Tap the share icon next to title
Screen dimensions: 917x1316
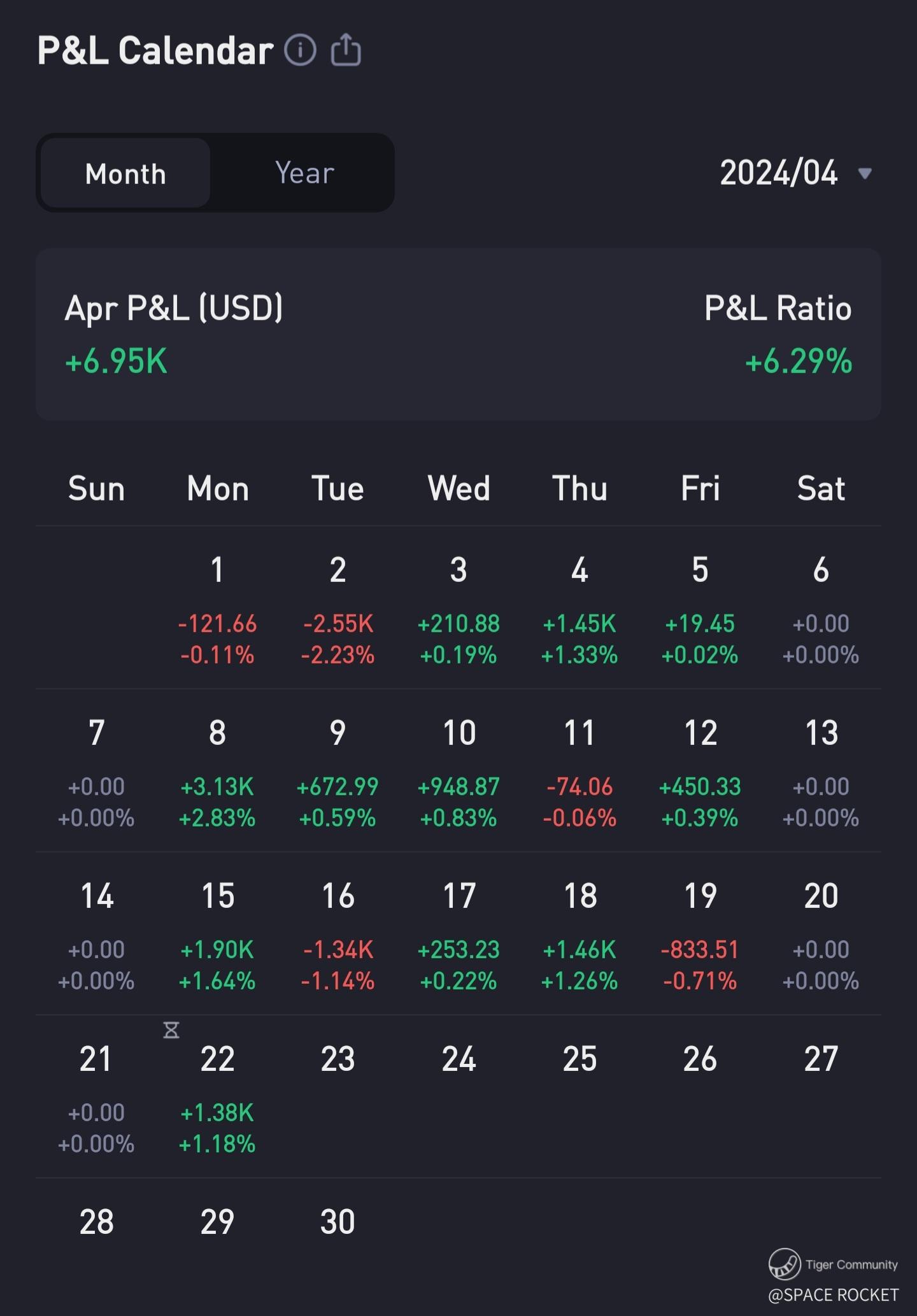[346, 50]
